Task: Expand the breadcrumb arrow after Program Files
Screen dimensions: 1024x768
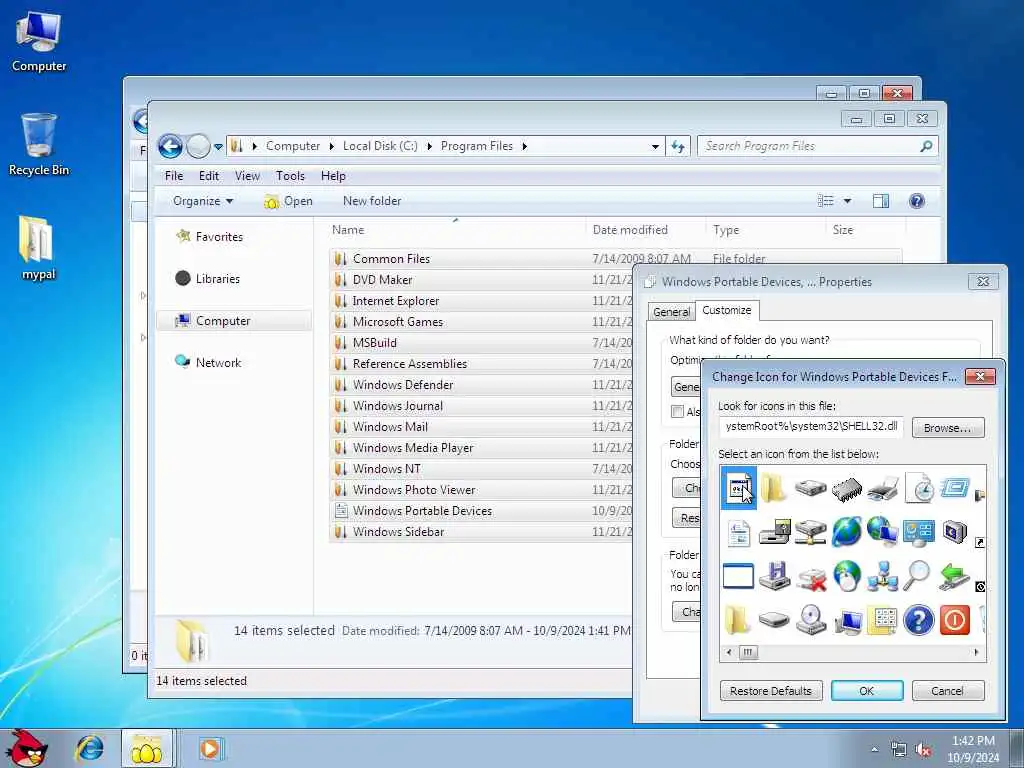Action: 524,146
